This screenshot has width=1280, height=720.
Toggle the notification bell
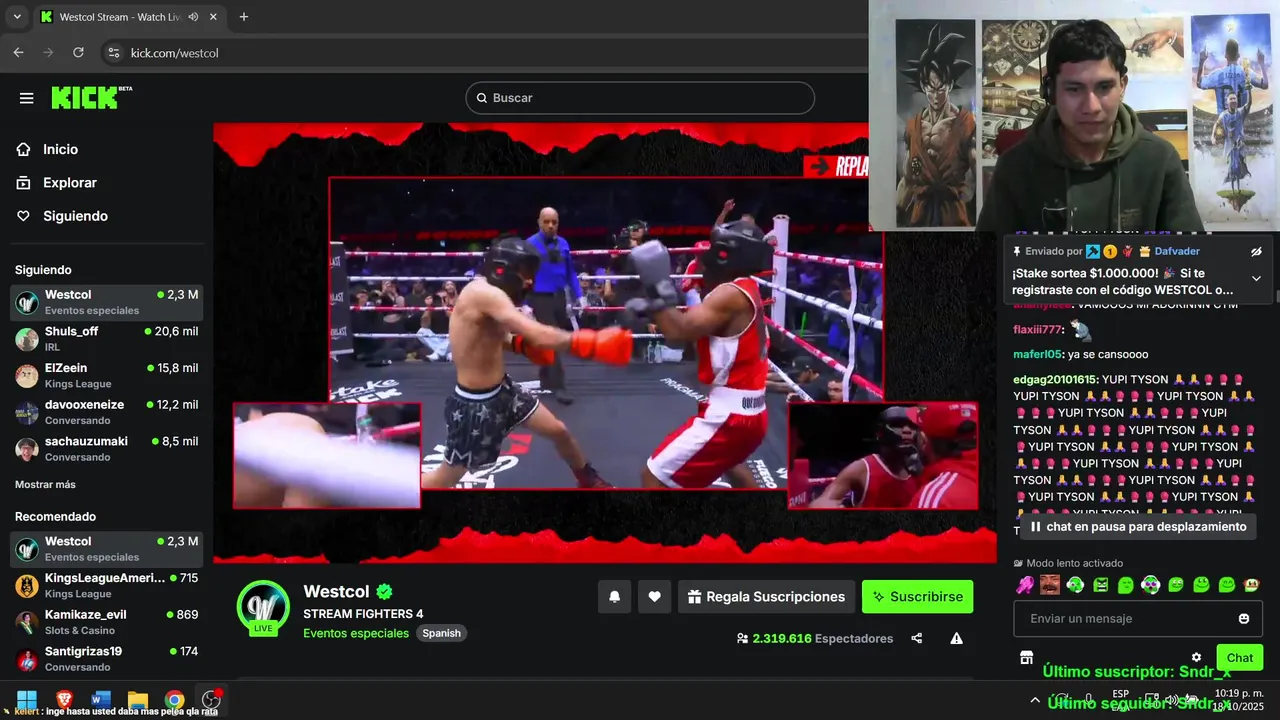click(615, 597)
